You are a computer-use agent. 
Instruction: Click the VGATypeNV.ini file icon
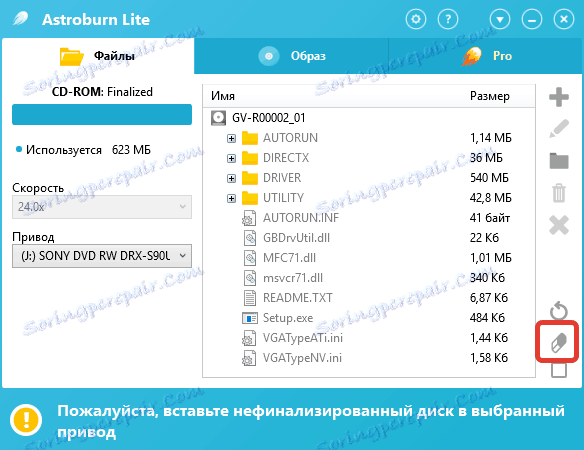click(249, 358)
